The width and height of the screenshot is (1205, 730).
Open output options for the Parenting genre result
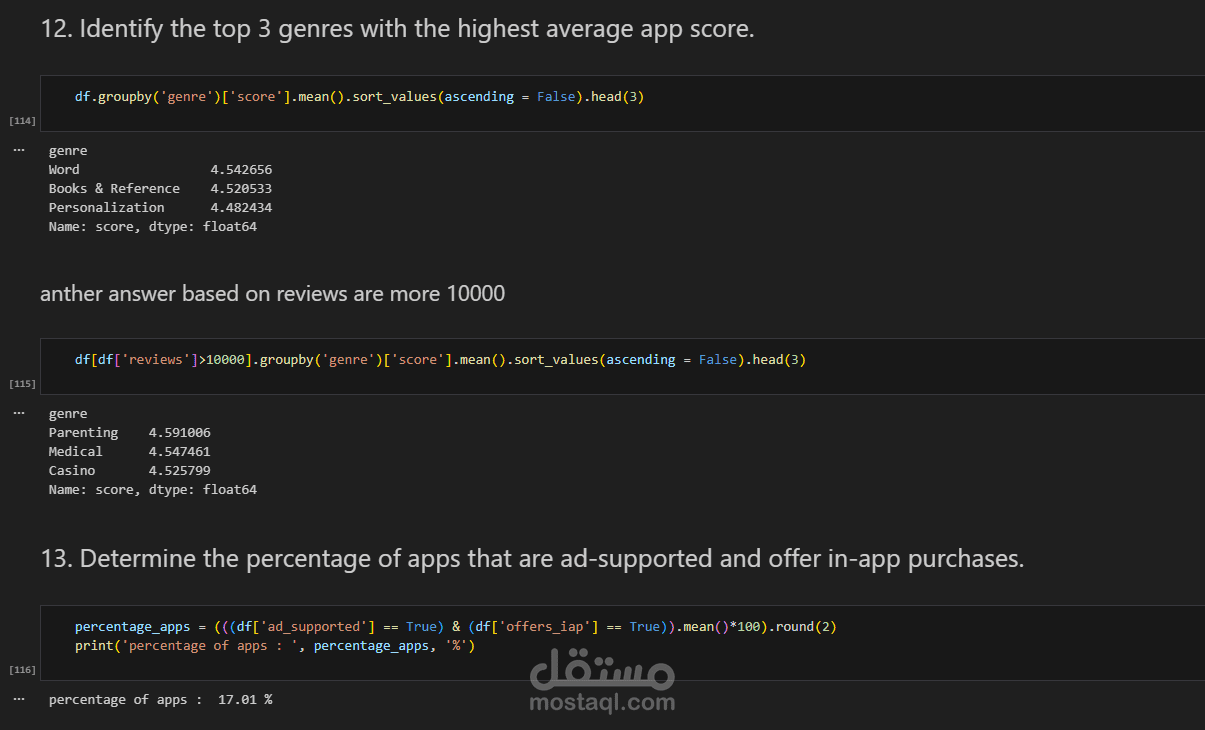pyautogui.click(x=18, y=413)
